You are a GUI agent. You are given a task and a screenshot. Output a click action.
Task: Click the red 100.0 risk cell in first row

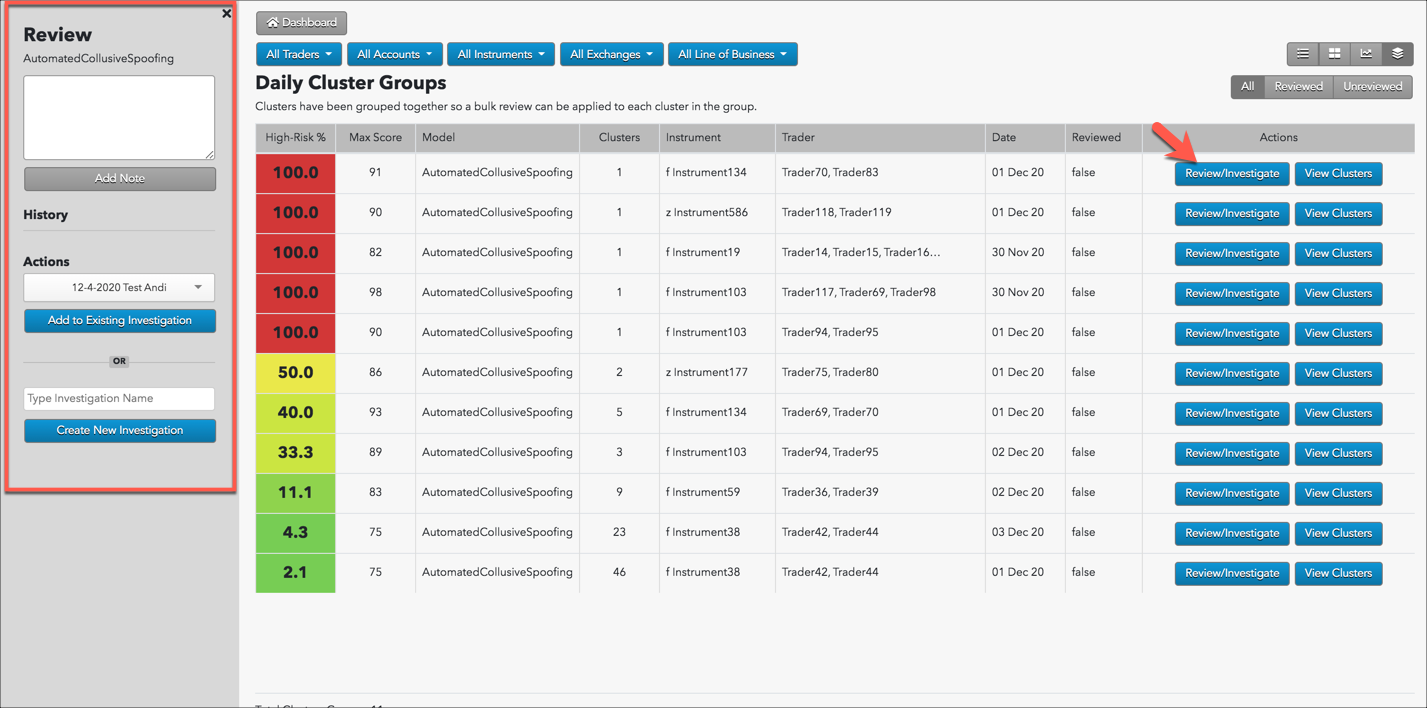pos(295,173)
